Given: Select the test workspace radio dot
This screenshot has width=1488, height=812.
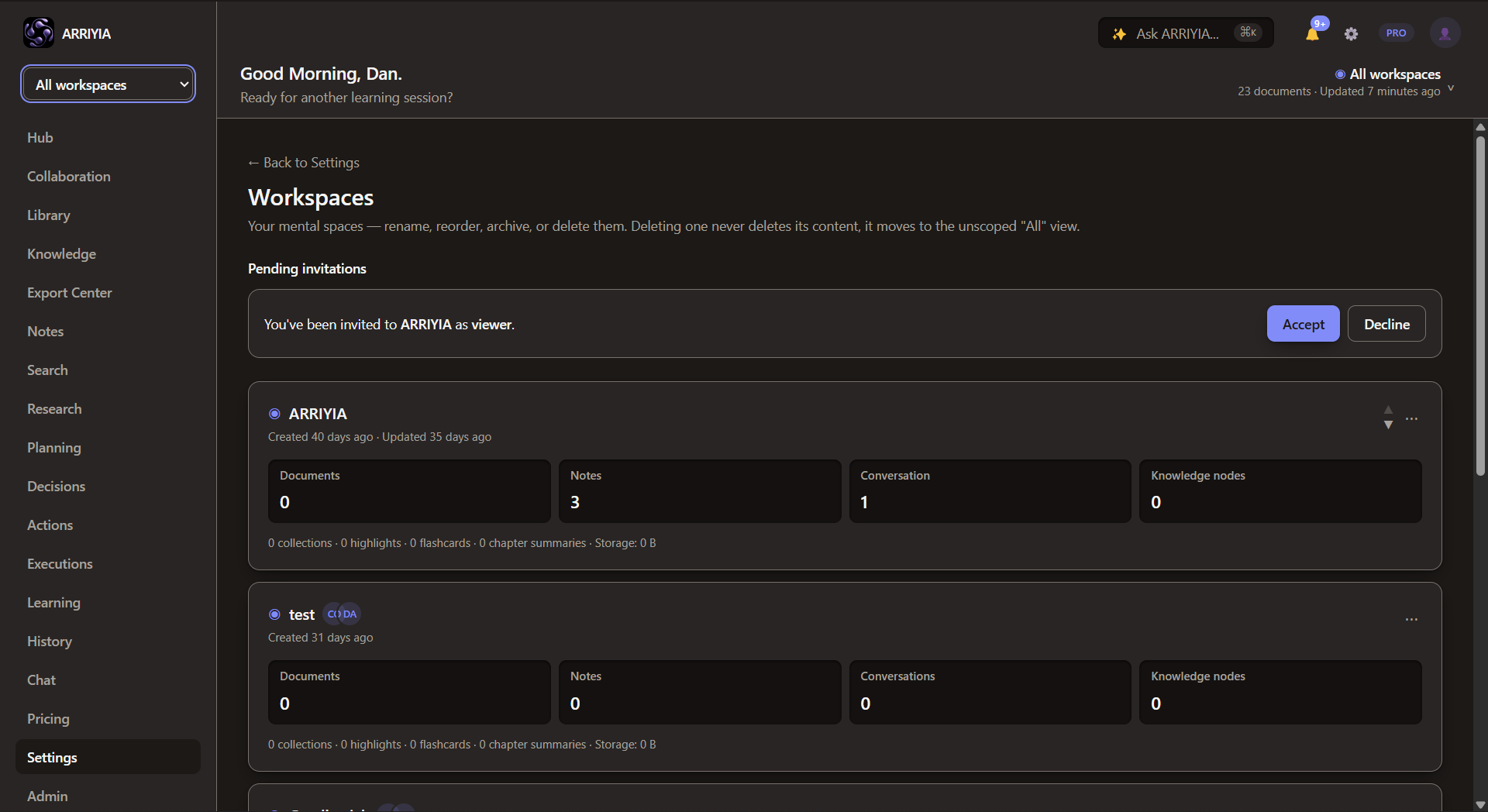Looking at the screenshot, I should tap(274, 614).
